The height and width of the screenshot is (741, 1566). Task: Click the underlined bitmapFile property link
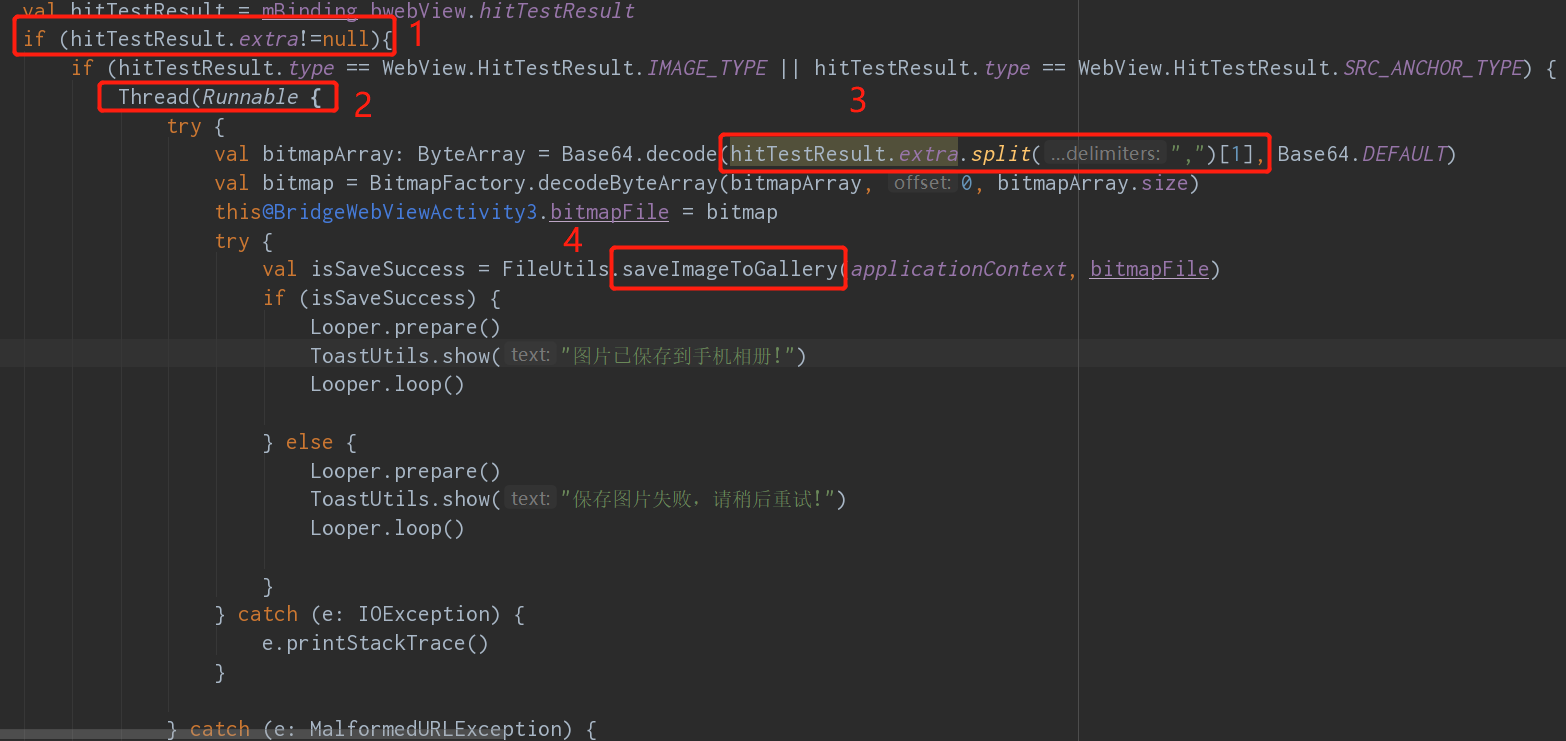tap(609, 211)
